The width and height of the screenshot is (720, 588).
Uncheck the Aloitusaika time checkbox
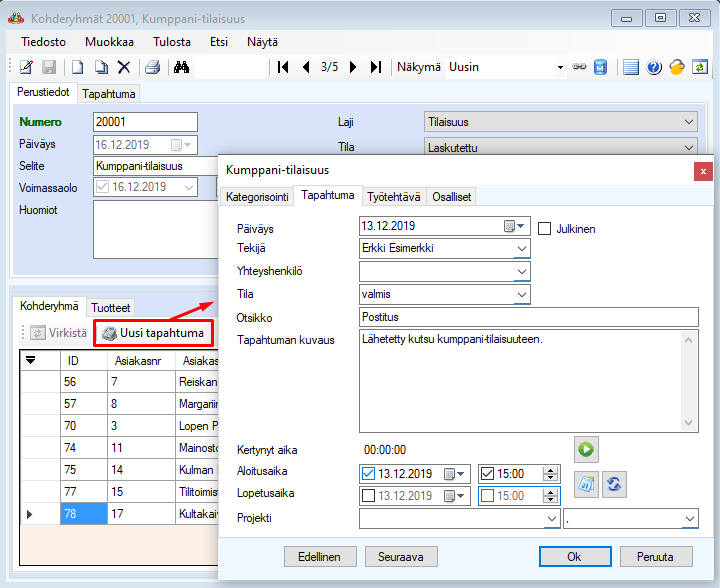pyautogui.click(x=487, y=474)
